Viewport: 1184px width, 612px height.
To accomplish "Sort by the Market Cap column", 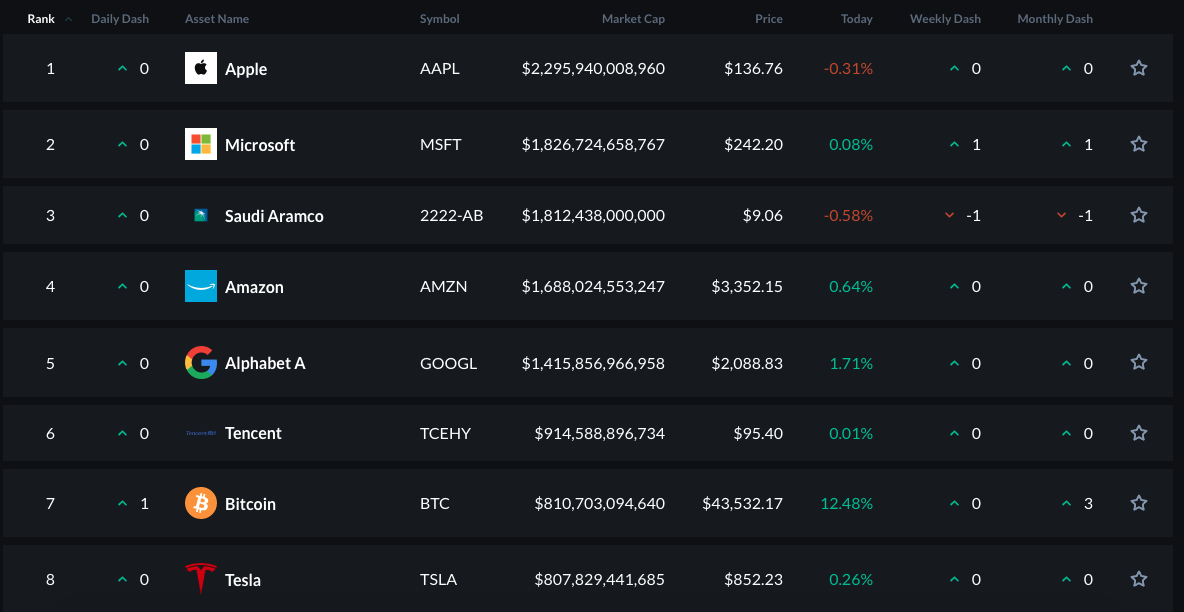I will click(633, 19).
